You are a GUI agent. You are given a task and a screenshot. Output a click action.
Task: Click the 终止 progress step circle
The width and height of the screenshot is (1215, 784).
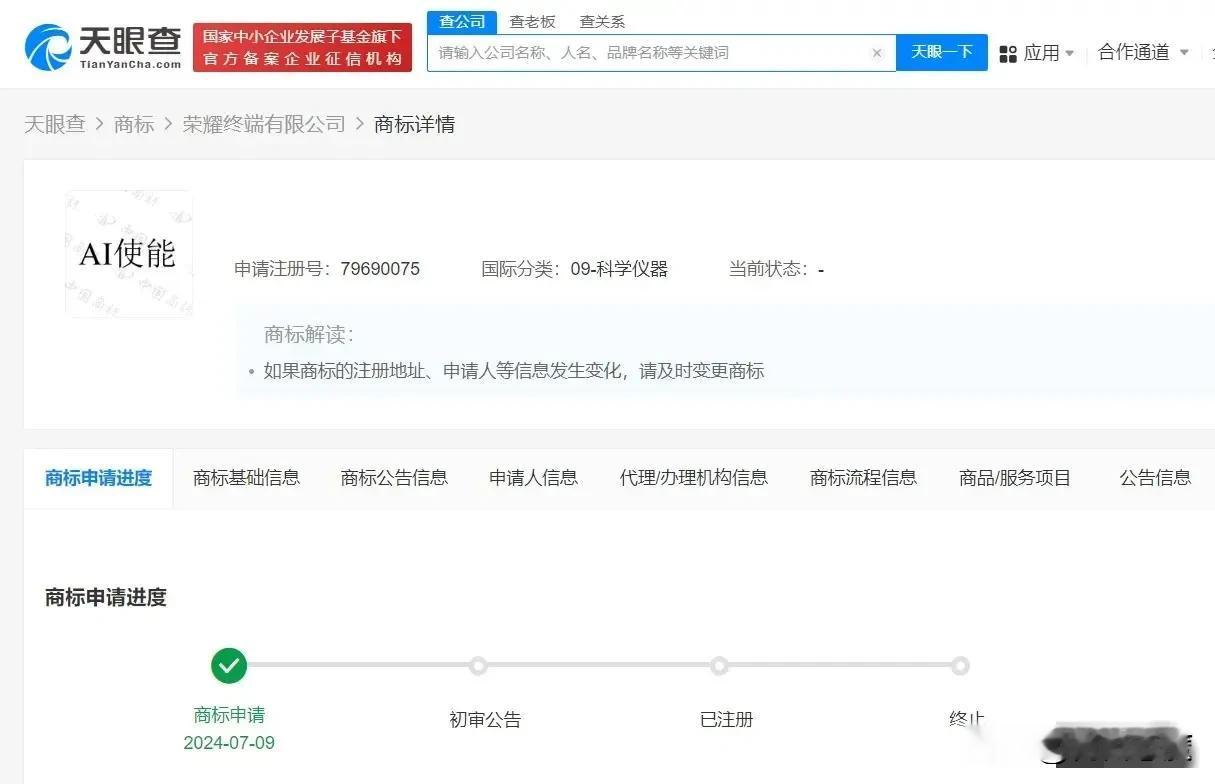tap(960, 665)
